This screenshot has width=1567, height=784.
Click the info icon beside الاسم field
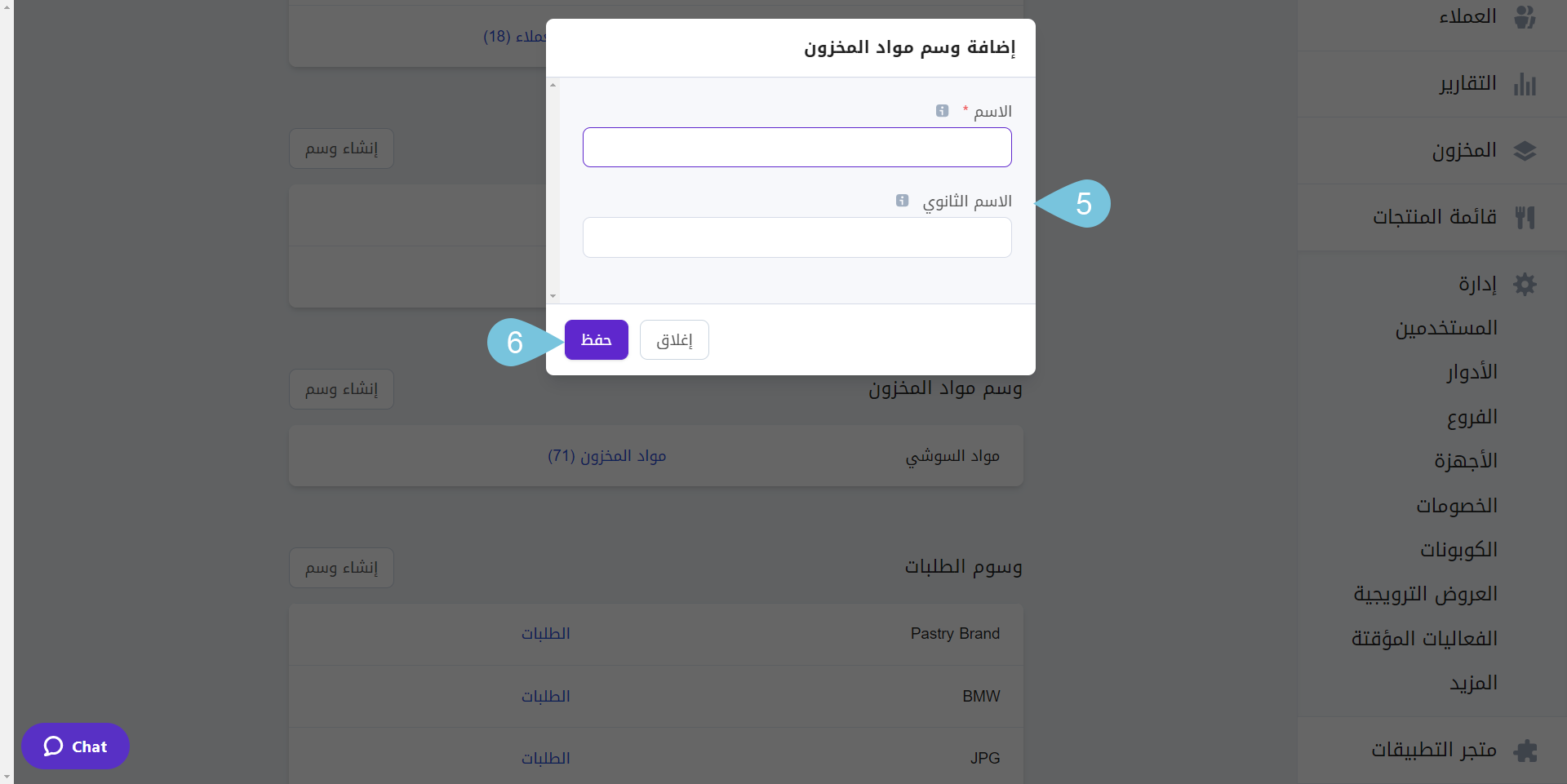(x=942, y=111)
